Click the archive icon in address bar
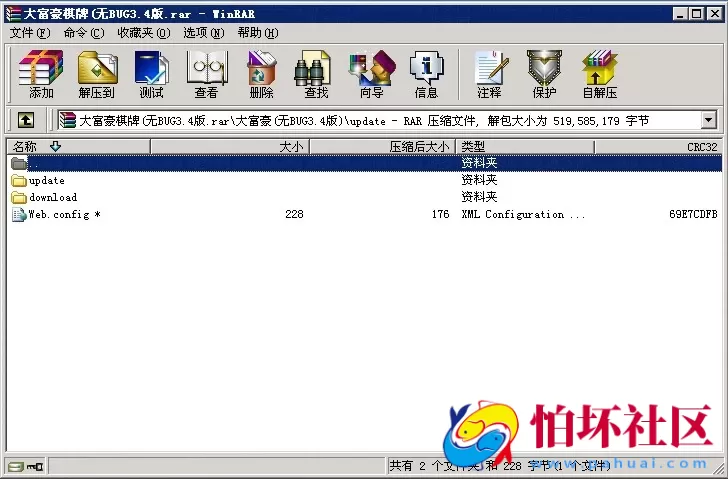Image resolution: width=728 pixels, height=479 pixels. 68,121
